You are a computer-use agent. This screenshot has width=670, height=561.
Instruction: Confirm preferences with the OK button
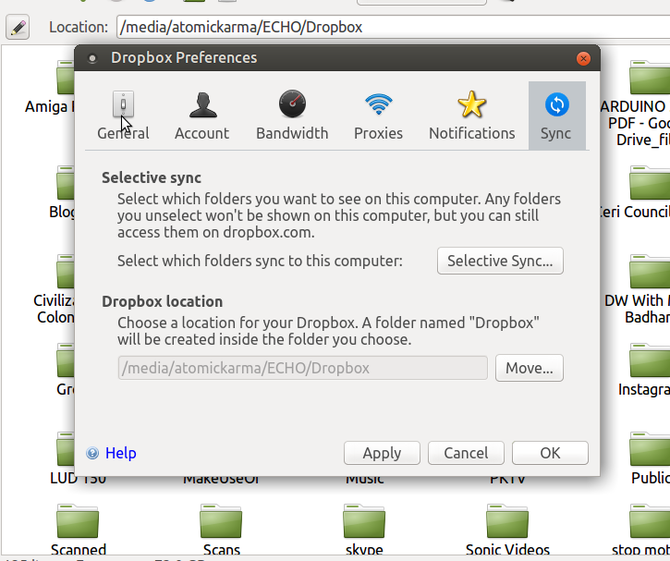click(x=550, y=453)
